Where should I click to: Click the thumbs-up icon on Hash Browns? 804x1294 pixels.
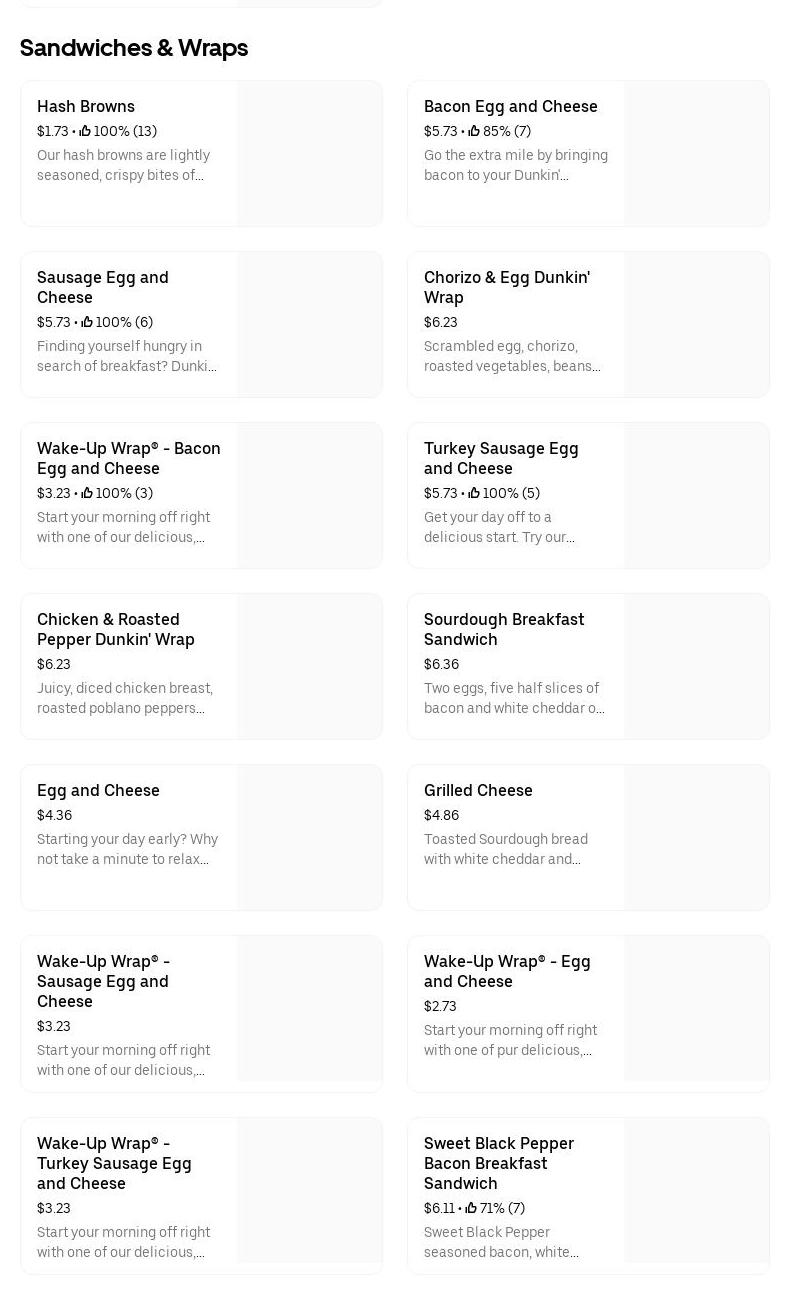coord(85,131)
